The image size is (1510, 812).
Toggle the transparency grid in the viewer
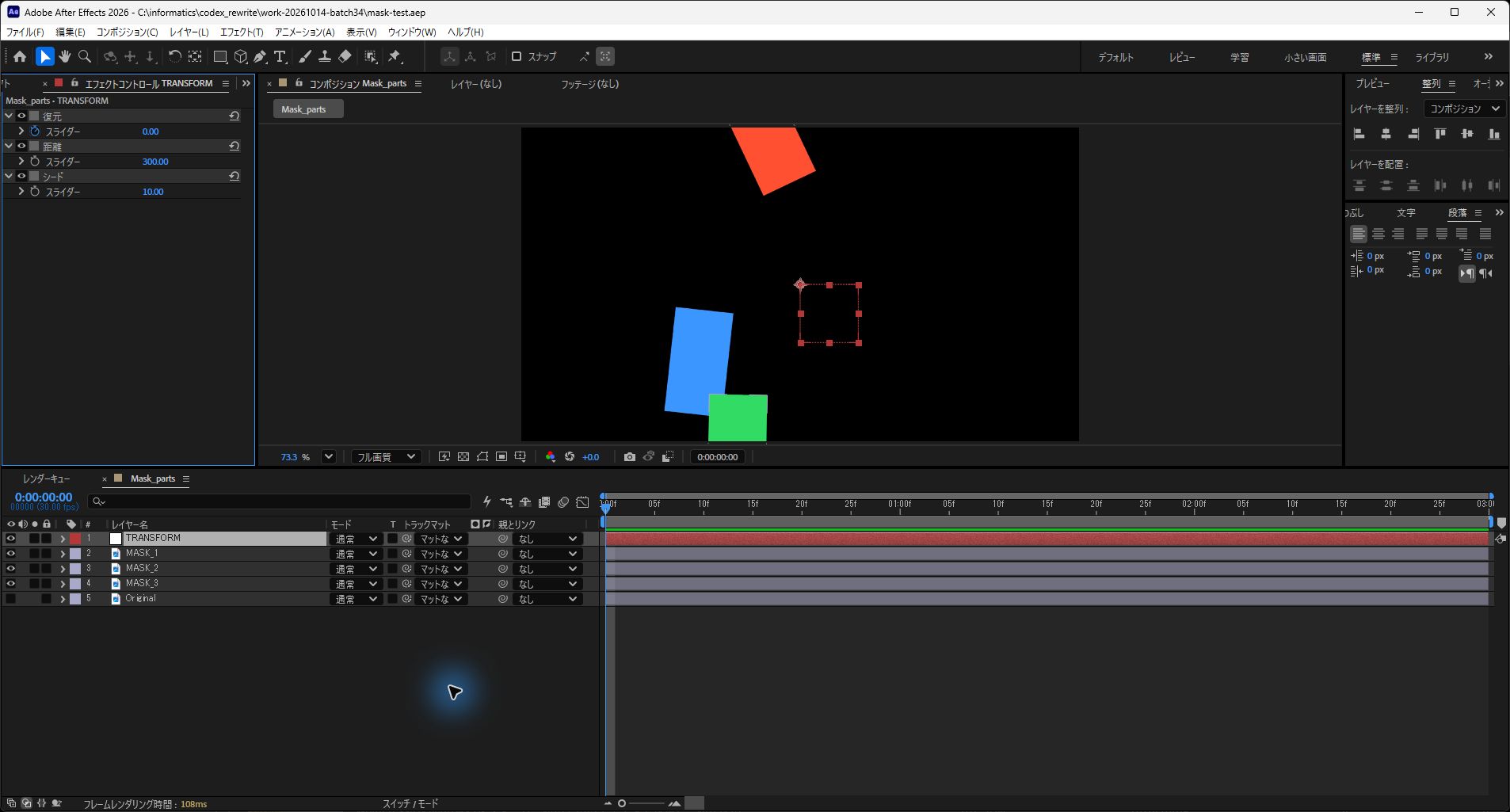[x=463, y=457]
